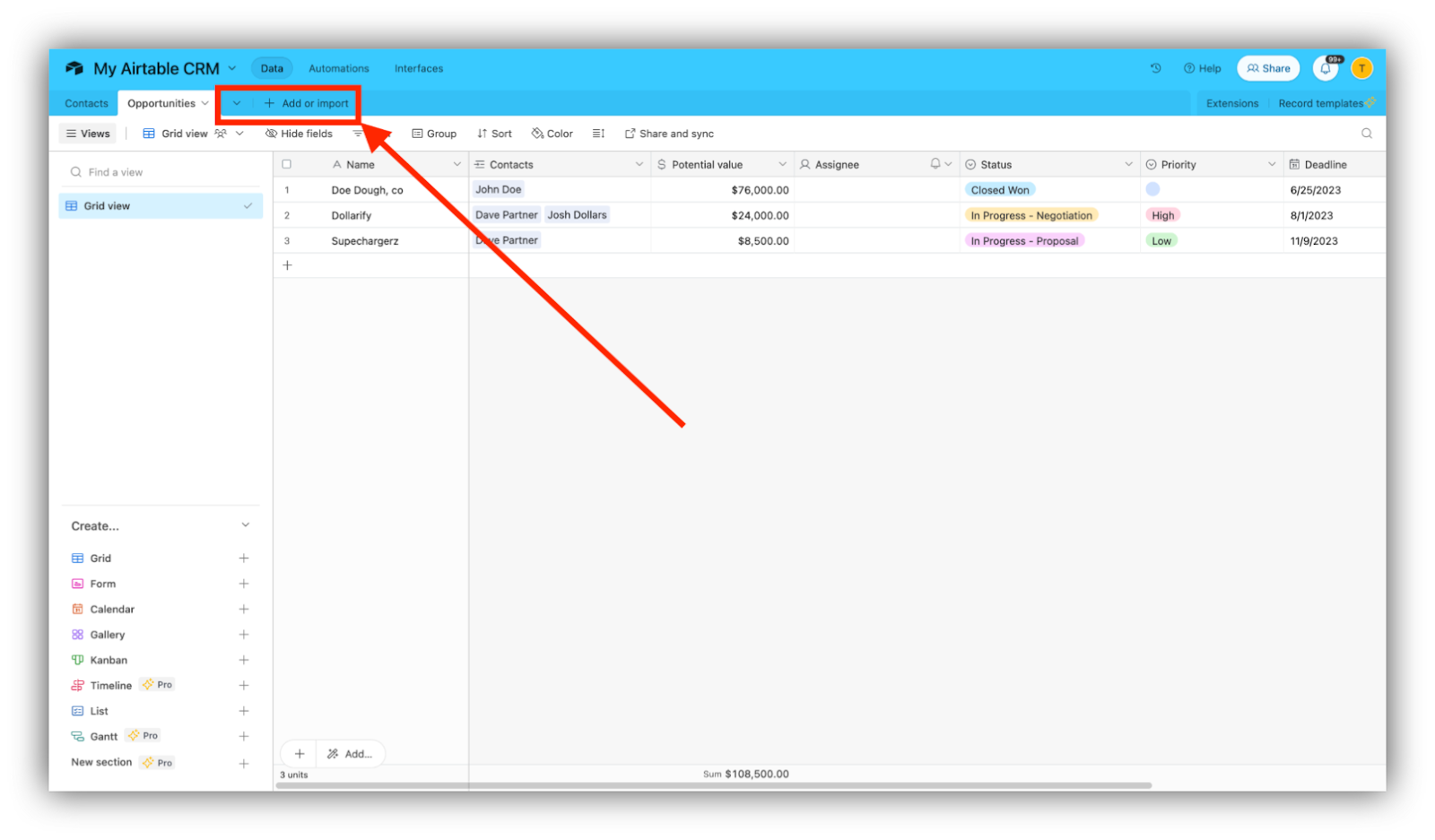This screenshot has width=1435, height=840.
Task: Open the Grid view options chevron
Action: pyautogui.click(x=239, y=134)
